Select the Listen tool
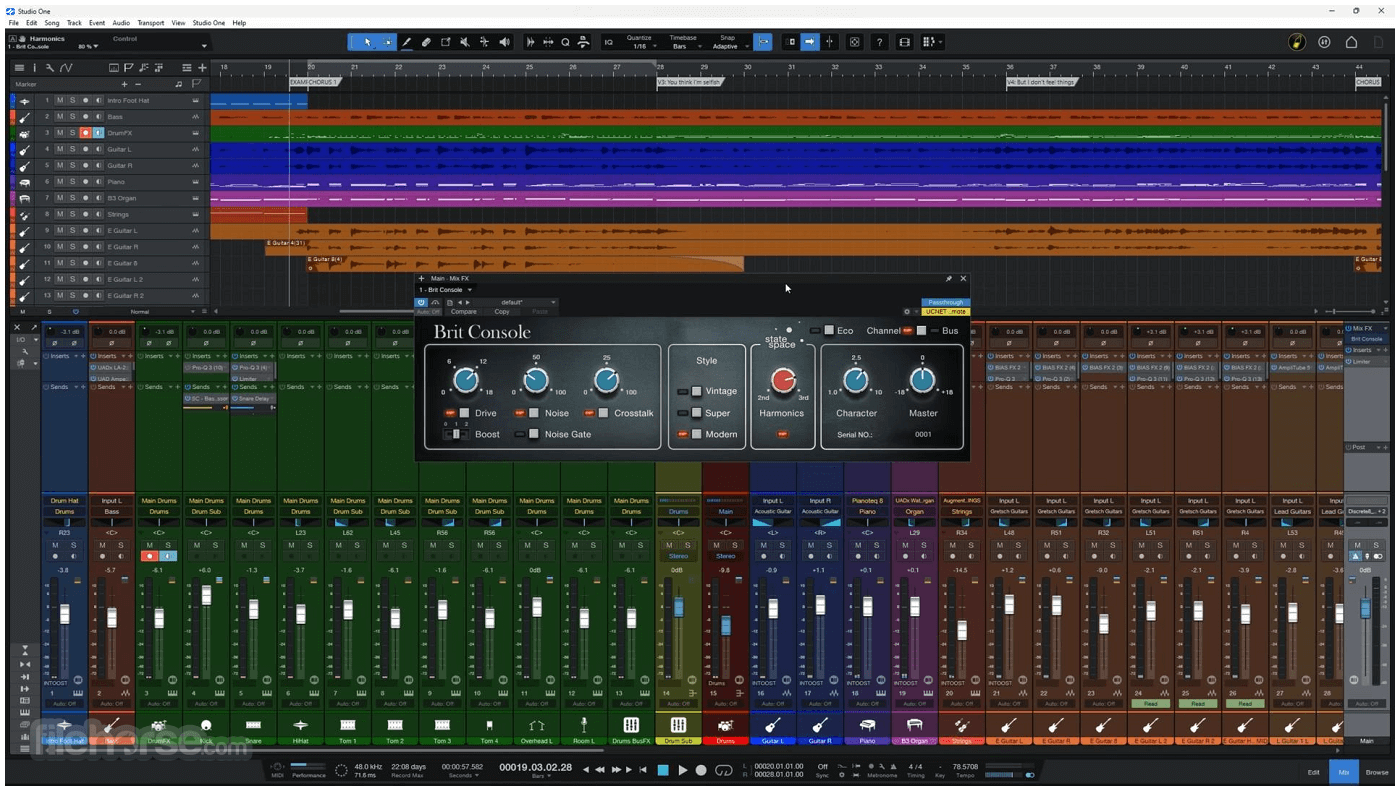 (x=505, y=42)
